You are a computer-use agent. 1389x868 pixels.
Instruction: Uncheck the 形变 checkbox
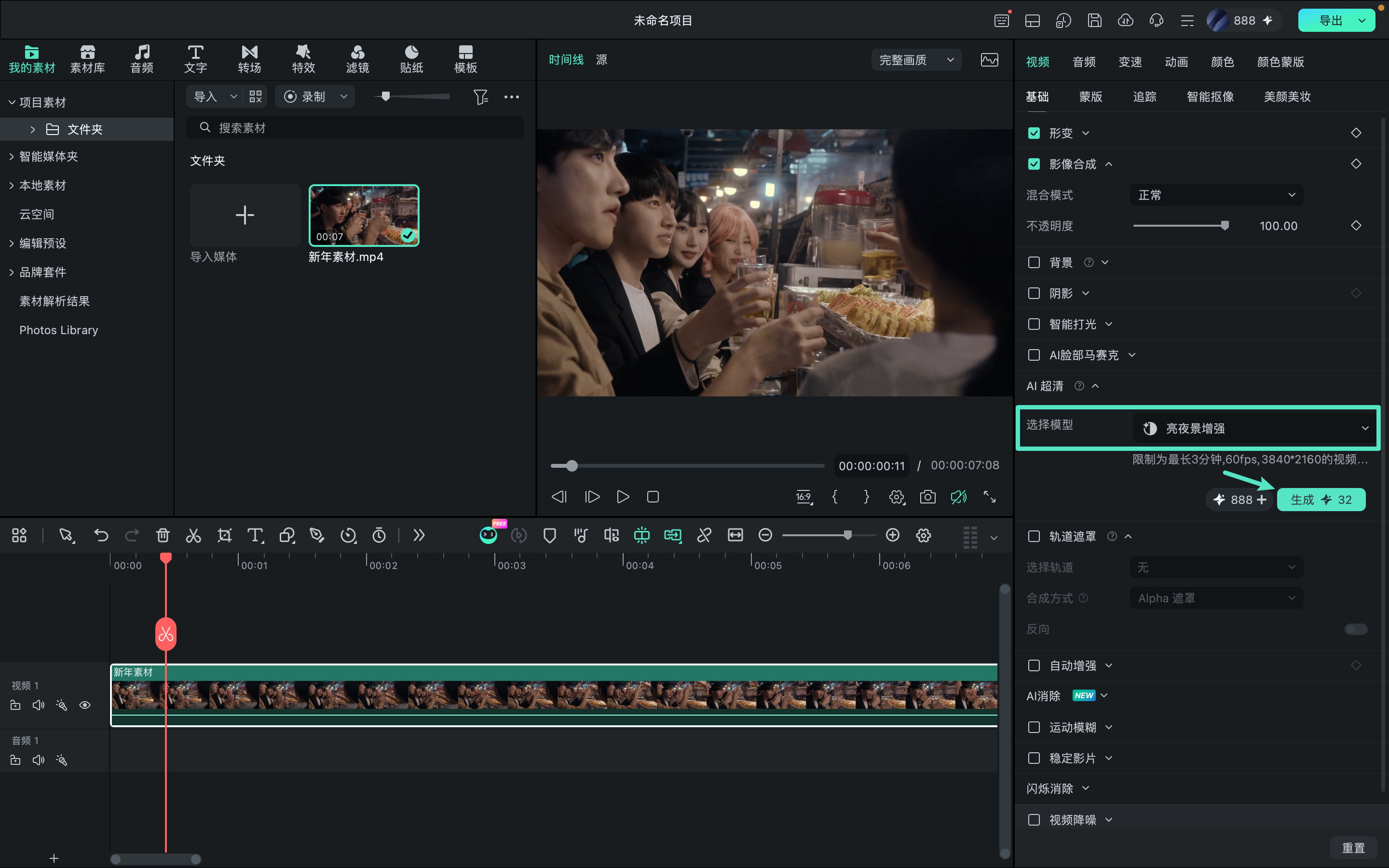1034,133
